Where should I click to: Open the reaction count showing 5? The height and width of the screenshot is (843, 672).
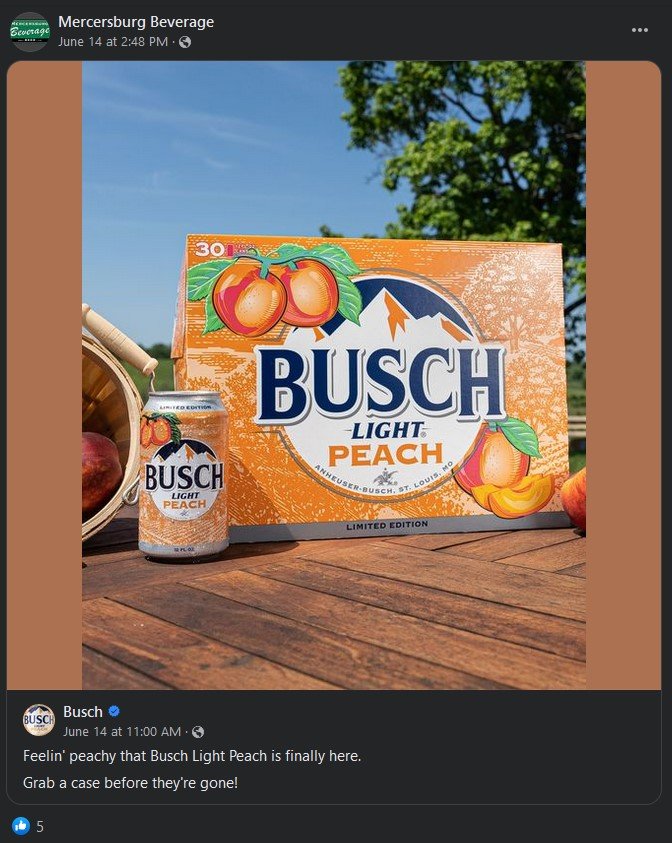[x=40, y=826]
